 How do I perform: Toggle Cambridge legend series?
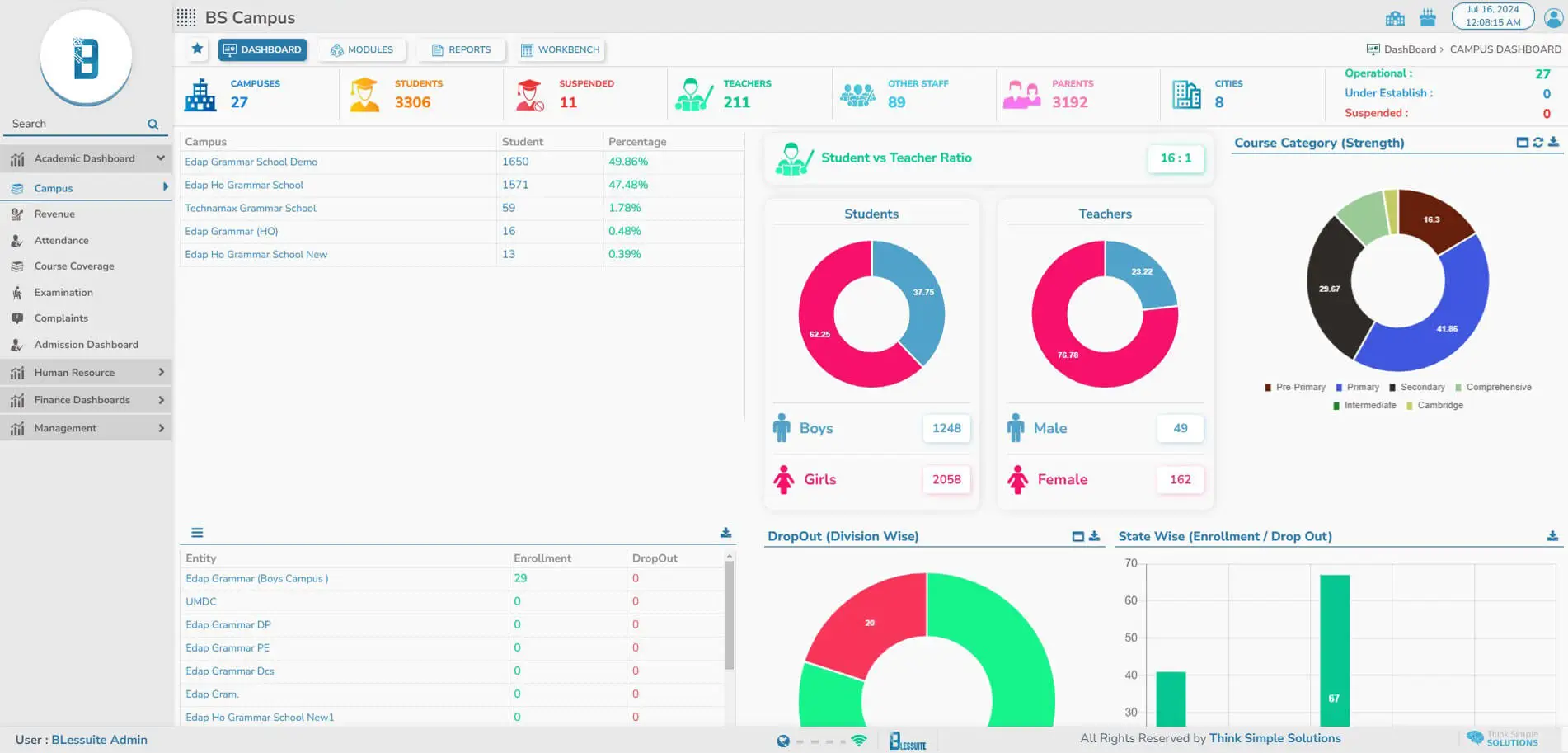click(1434, 405)
